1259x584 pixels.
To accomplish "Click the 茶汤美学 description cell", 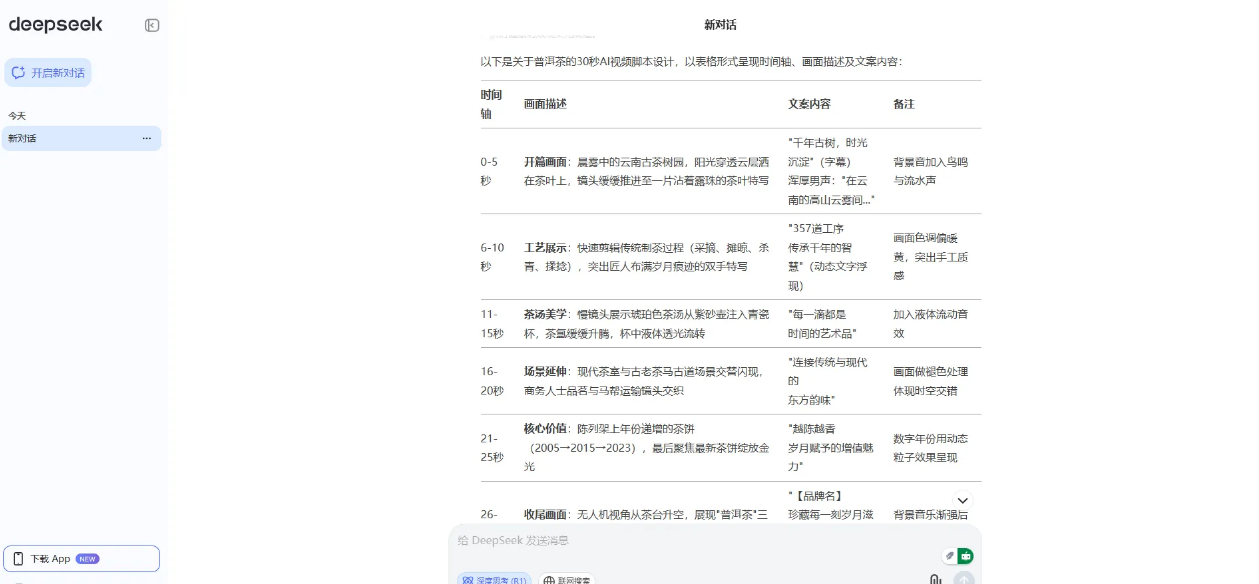I will (647, 324).
